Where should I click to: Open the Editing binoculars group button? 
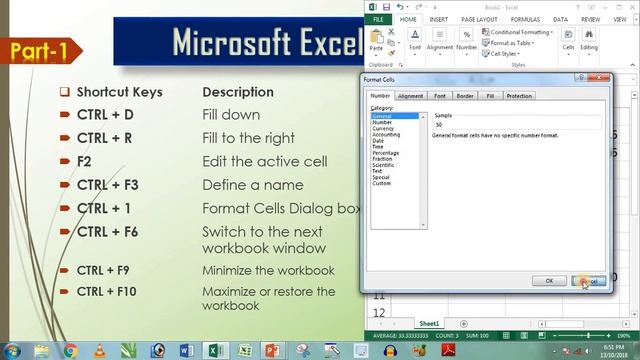589,42
